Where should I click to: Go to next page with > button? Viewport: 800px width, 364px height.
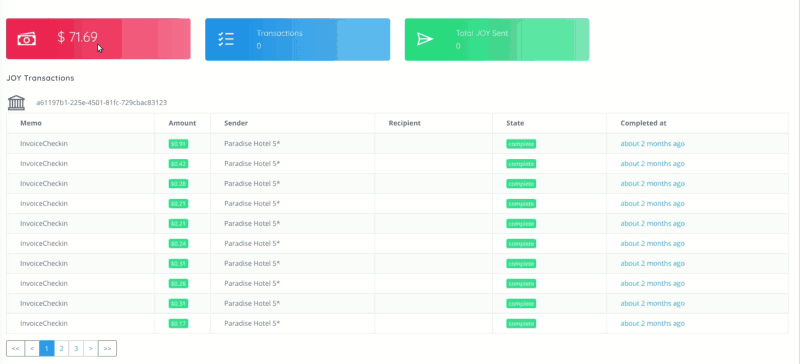click(91, 349)
